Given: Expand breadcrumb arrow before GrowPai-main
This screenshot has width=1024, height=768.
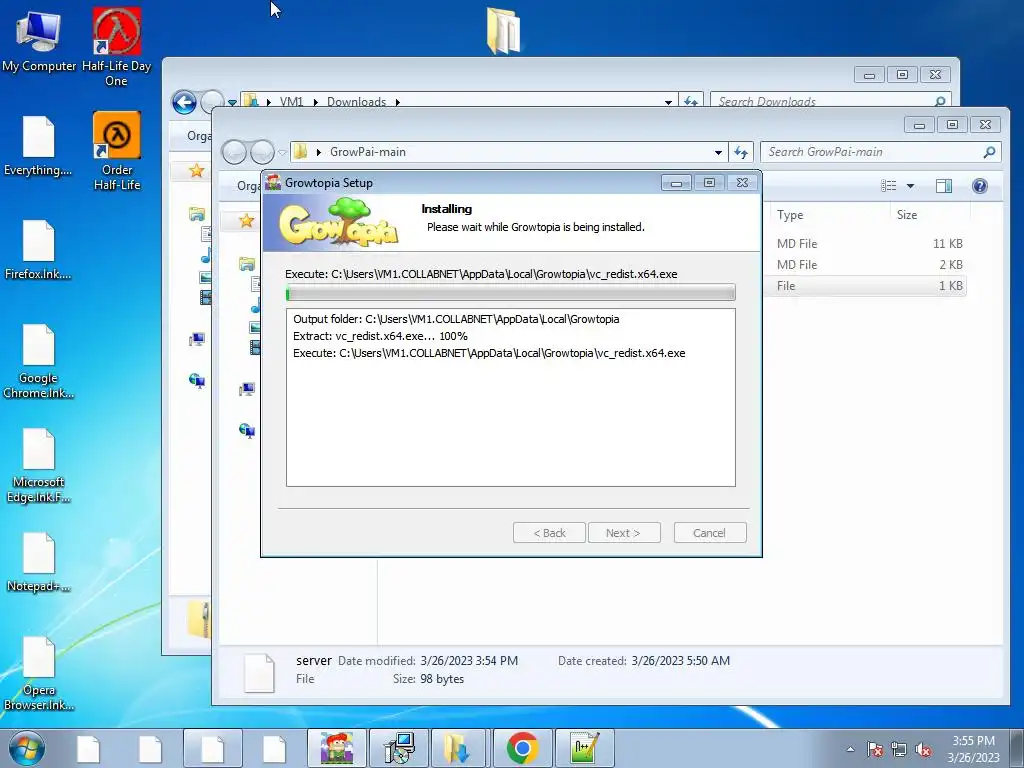Looking at the screenshot, I should point(319,152).
